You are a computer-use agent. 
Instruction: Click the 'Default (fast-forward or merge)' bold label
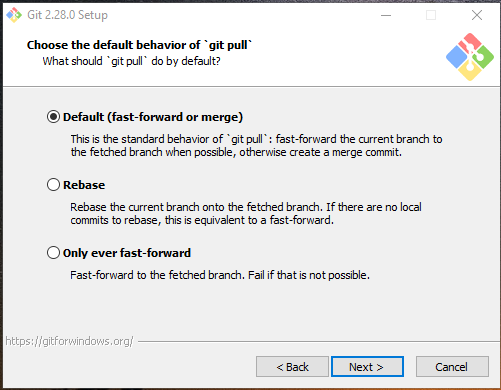point(153,117)
